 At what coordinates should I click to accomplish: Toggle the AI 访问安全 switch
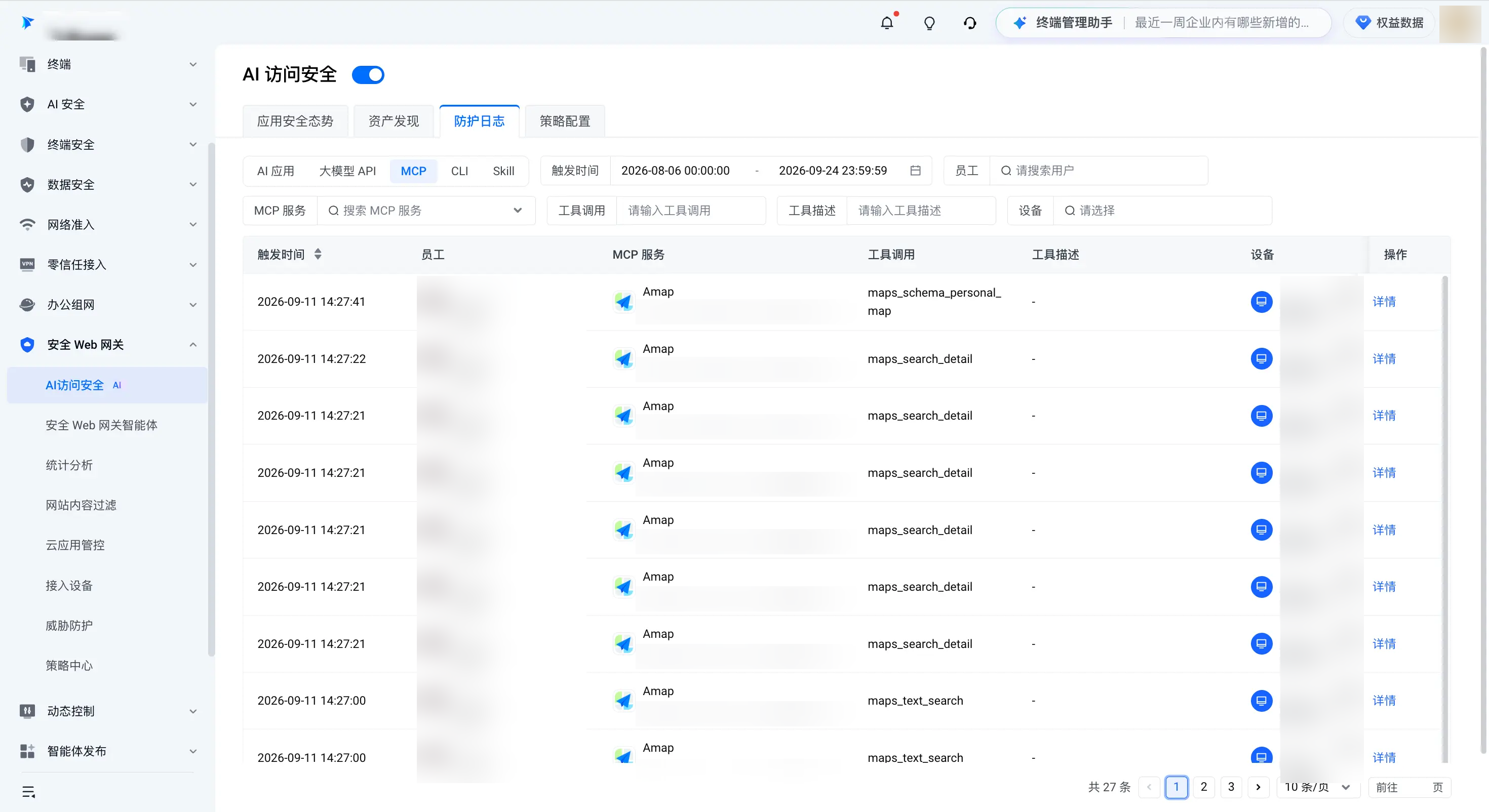point(368,74)
